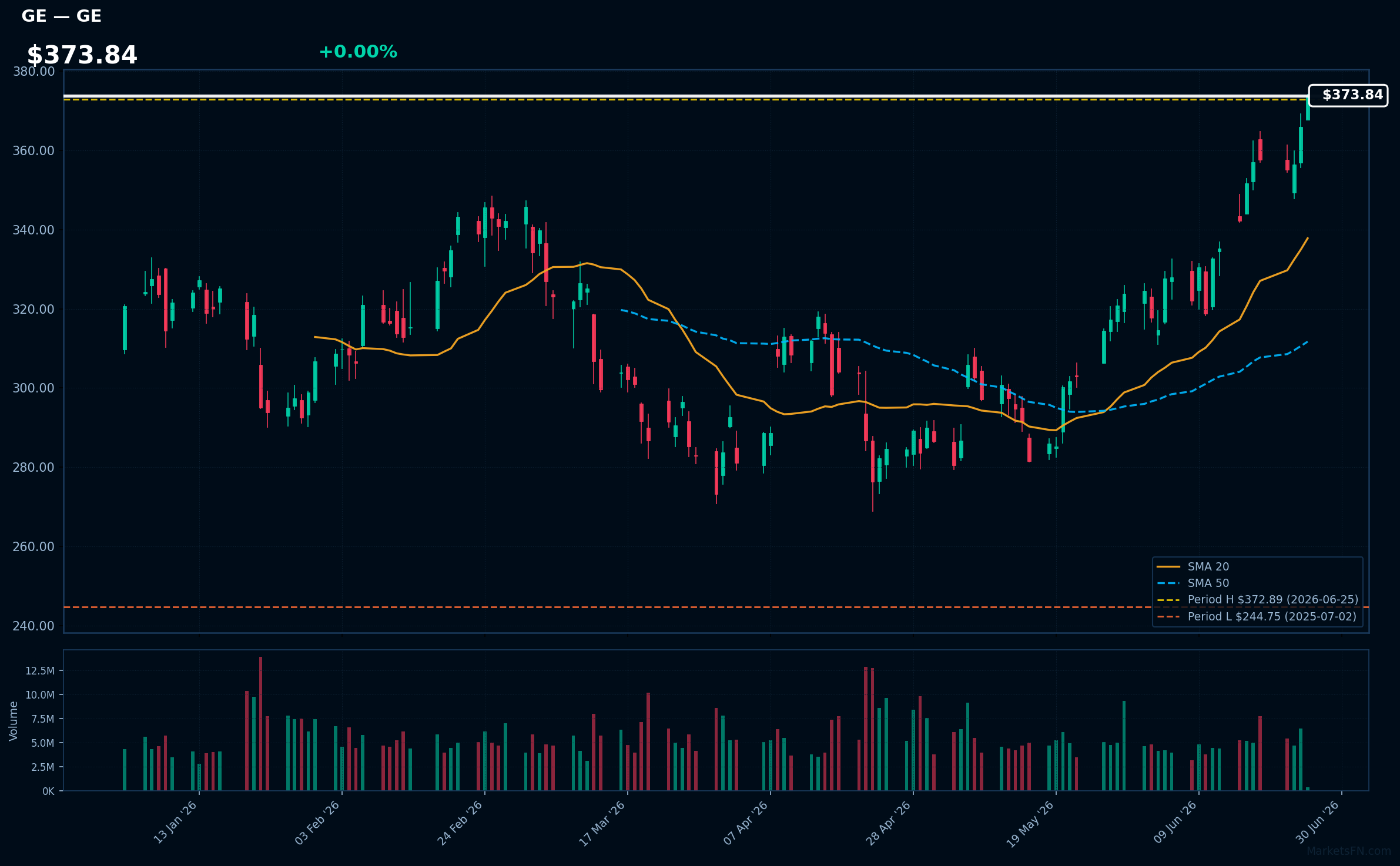Click the 380.00 y-axis label
Screen dimensions: 1400x866
point(34,72)
